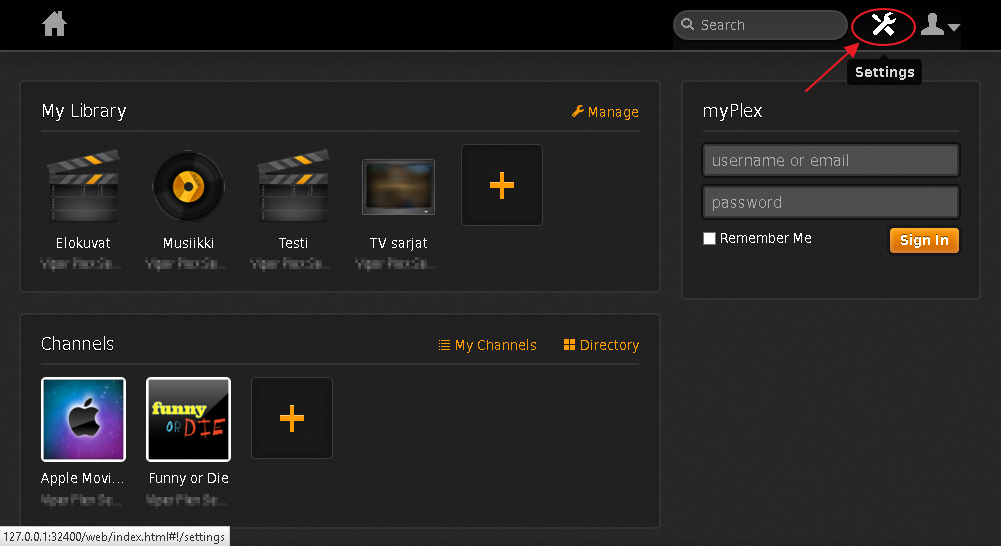Open Settings wrench icon
Screen dimensions: 1001x546
tap(883, 25)
